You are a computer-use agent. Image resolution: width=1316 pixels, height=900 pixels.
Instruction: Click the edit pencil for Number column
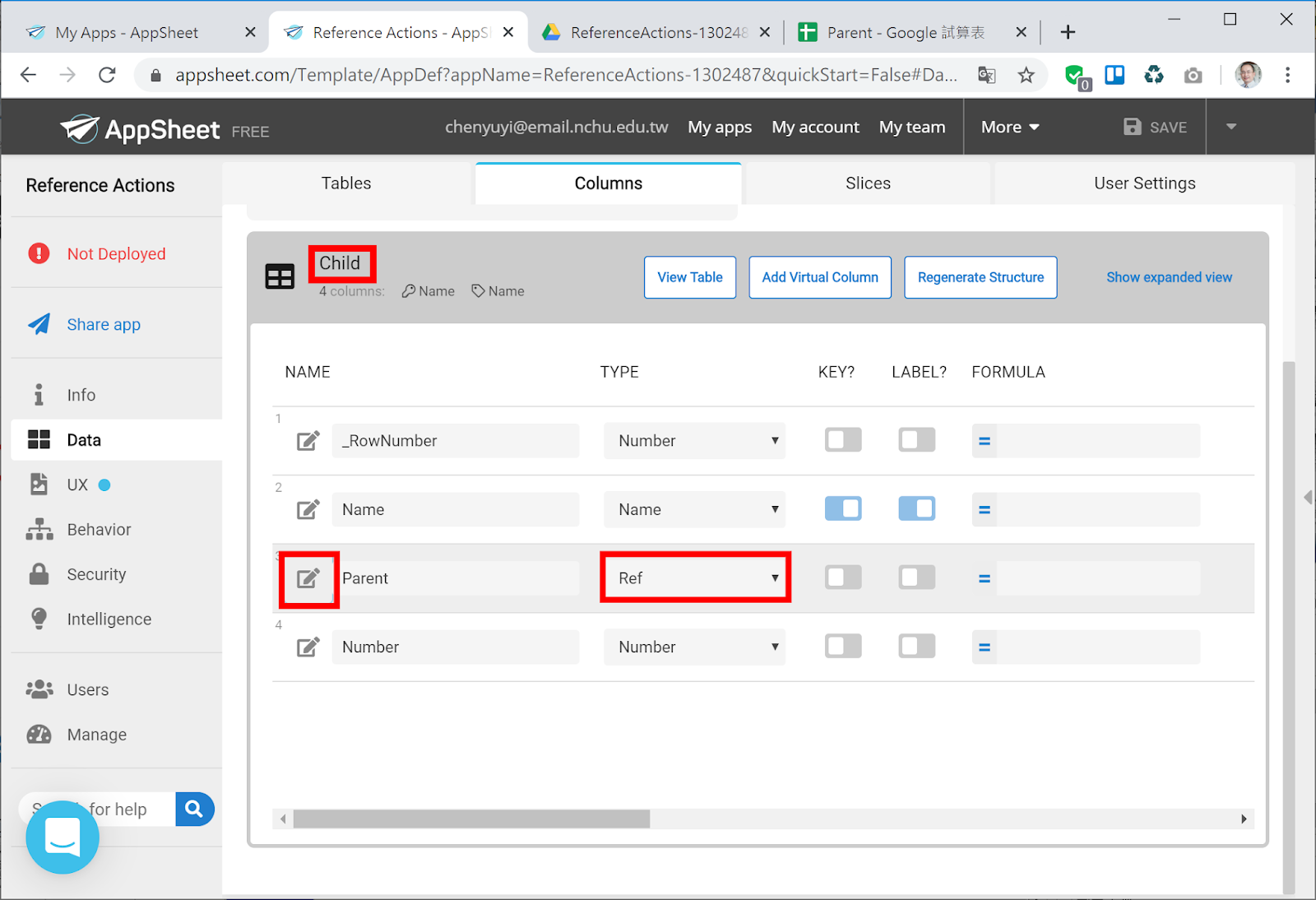[x=308, y=647]
